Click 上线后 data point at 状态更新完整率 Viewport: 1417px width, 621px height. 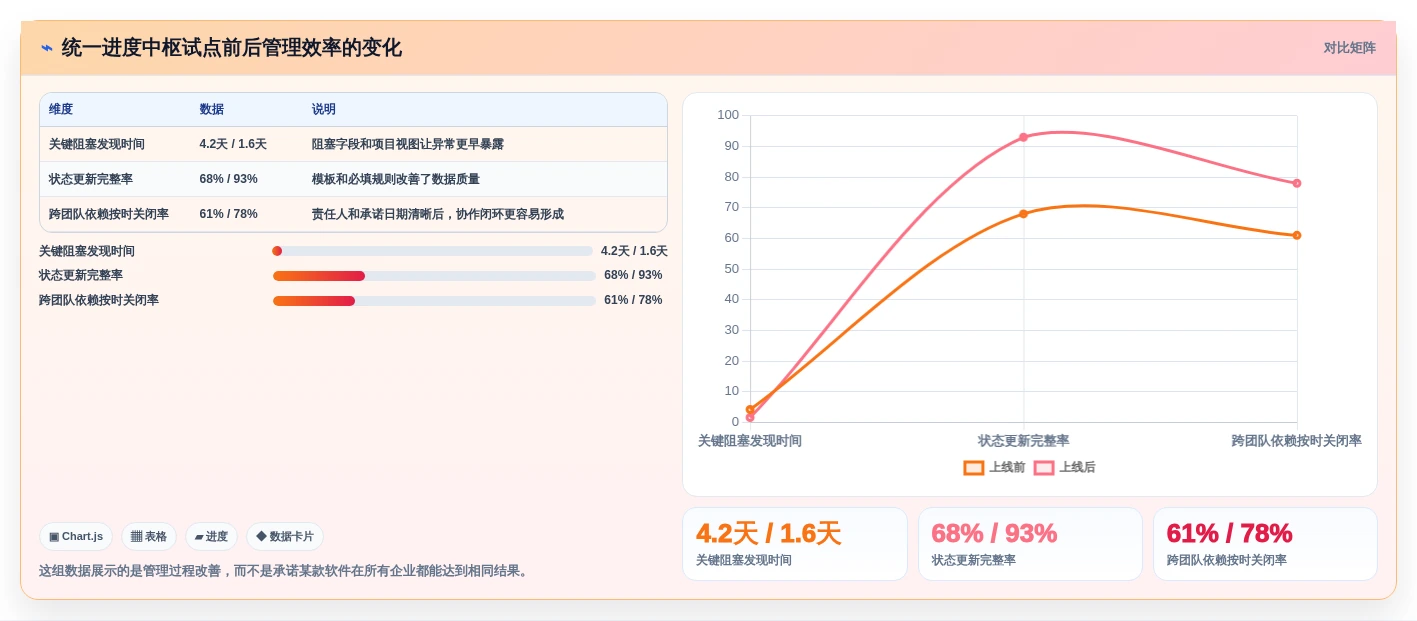(1023, 137)
